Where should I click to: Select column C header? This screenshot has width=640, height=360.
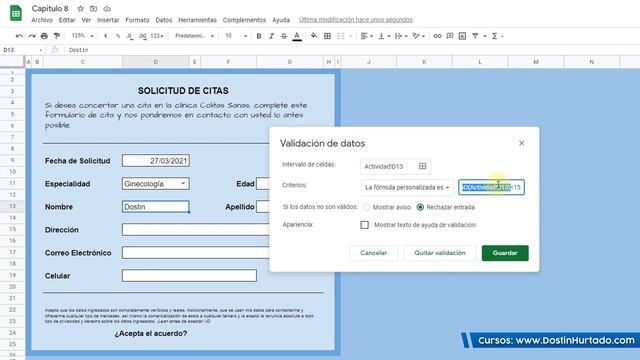83,62
